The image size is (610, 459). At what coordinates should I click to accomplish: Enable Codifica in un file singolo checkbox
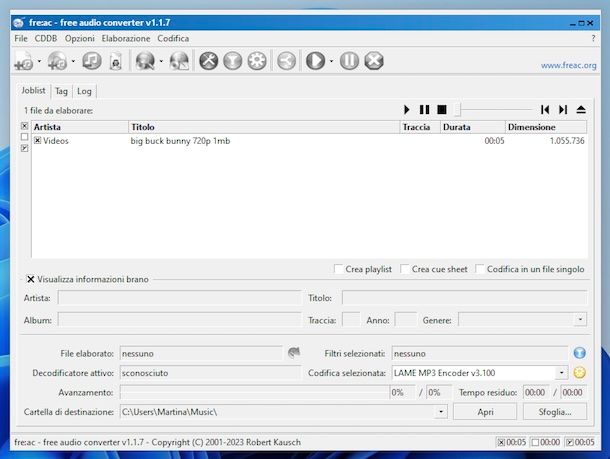pos(480,269)
